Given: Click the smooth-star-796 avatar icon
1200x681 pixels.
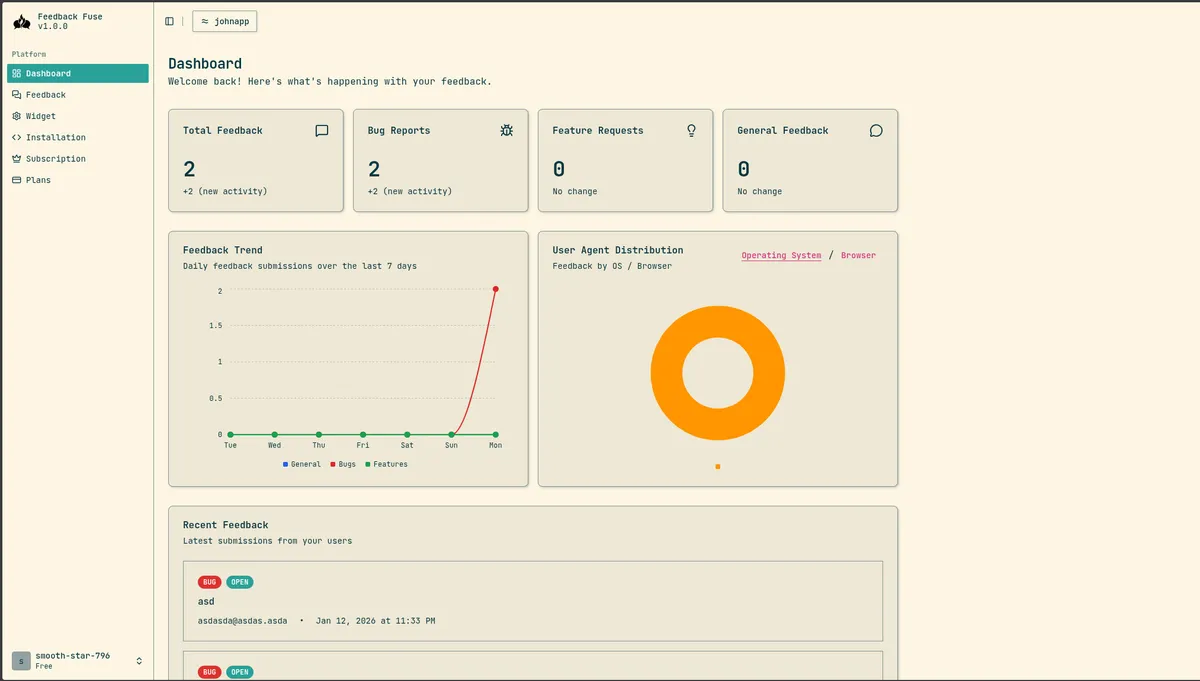Looking at the screenshot, I should tap(21, 661).
